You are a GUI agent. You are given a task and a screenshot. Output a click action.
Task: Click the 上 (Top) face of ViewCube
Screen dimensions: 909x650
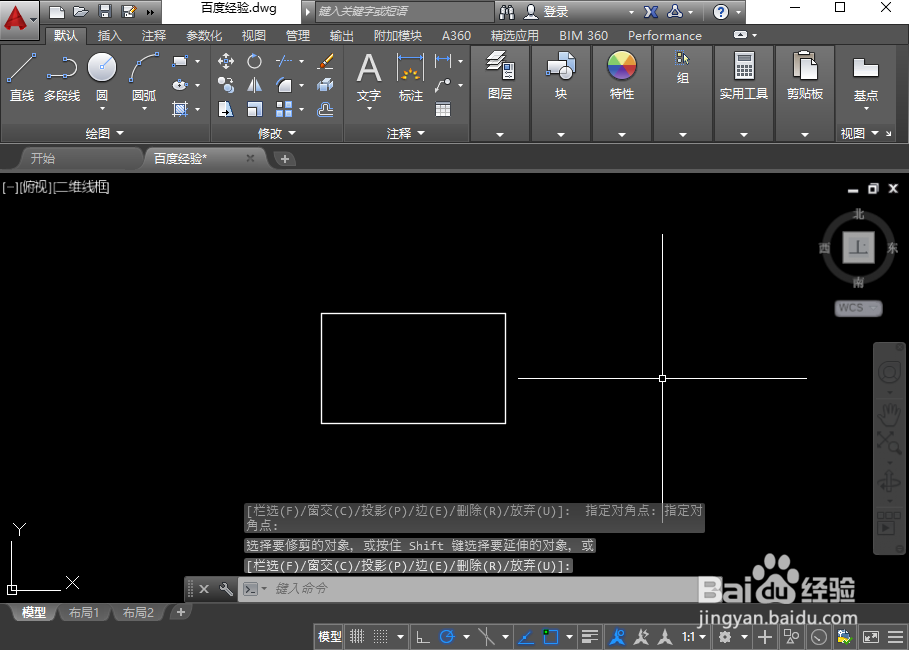tap(858, 248)
